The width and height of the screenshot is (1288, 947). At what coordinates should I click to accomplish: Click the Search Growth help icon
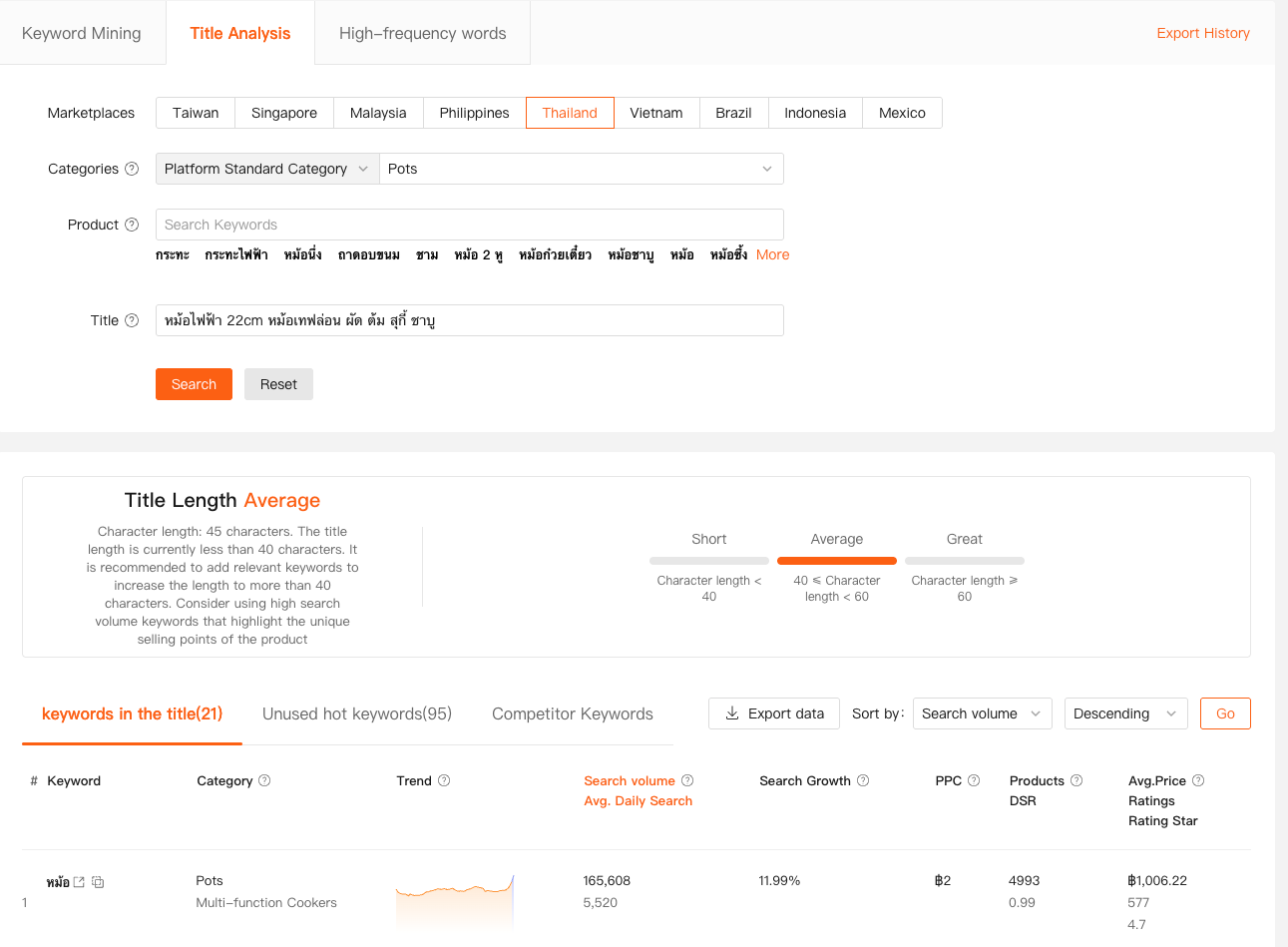pyautogui.click(x=863, y=780)
